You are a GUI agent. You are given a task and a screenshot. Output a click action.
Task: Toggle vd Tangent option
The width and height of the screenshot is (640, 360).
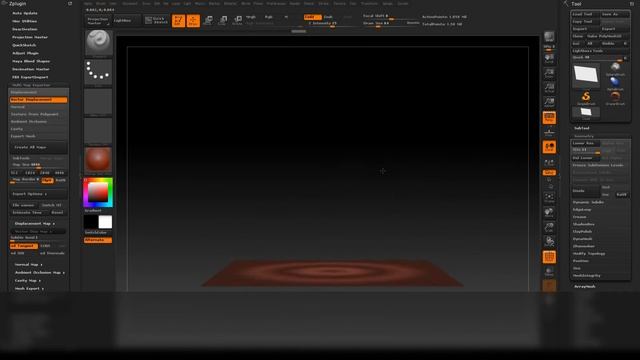[x=24, y=246]
